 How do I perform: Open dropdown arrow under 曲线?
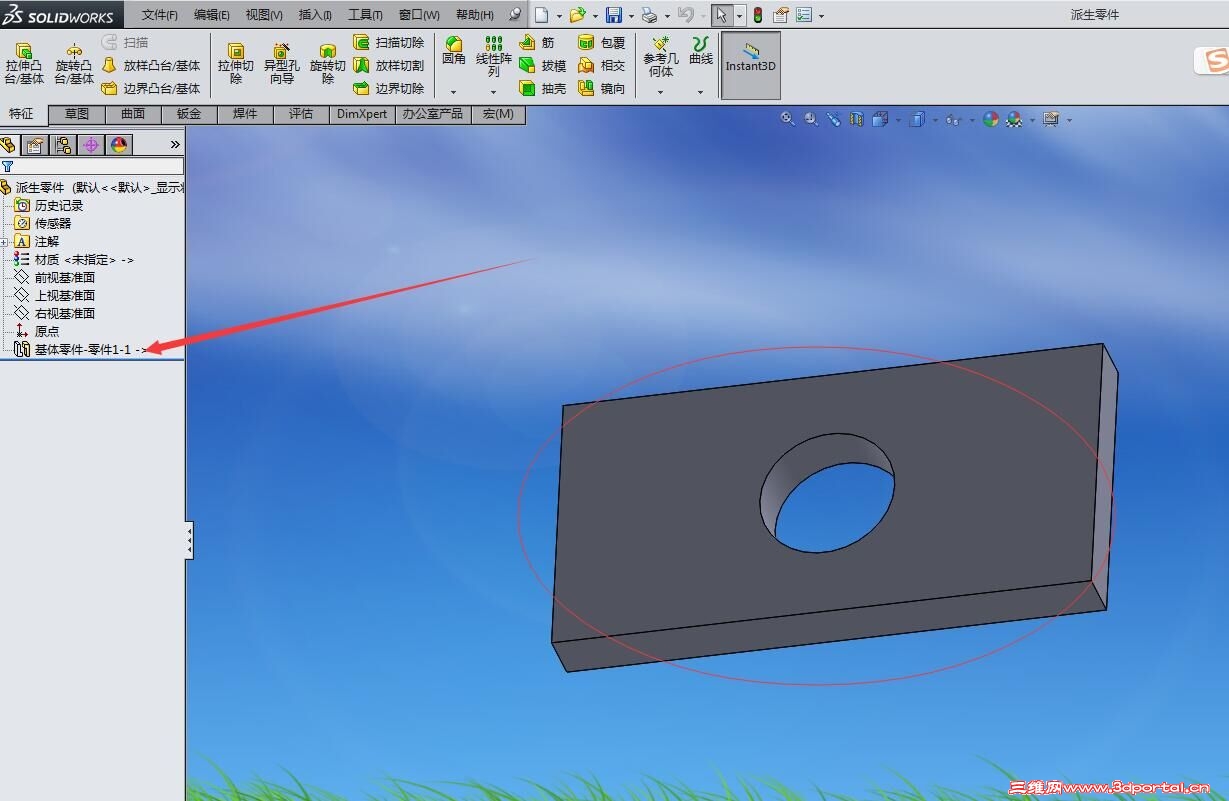[x=701, y=92]
